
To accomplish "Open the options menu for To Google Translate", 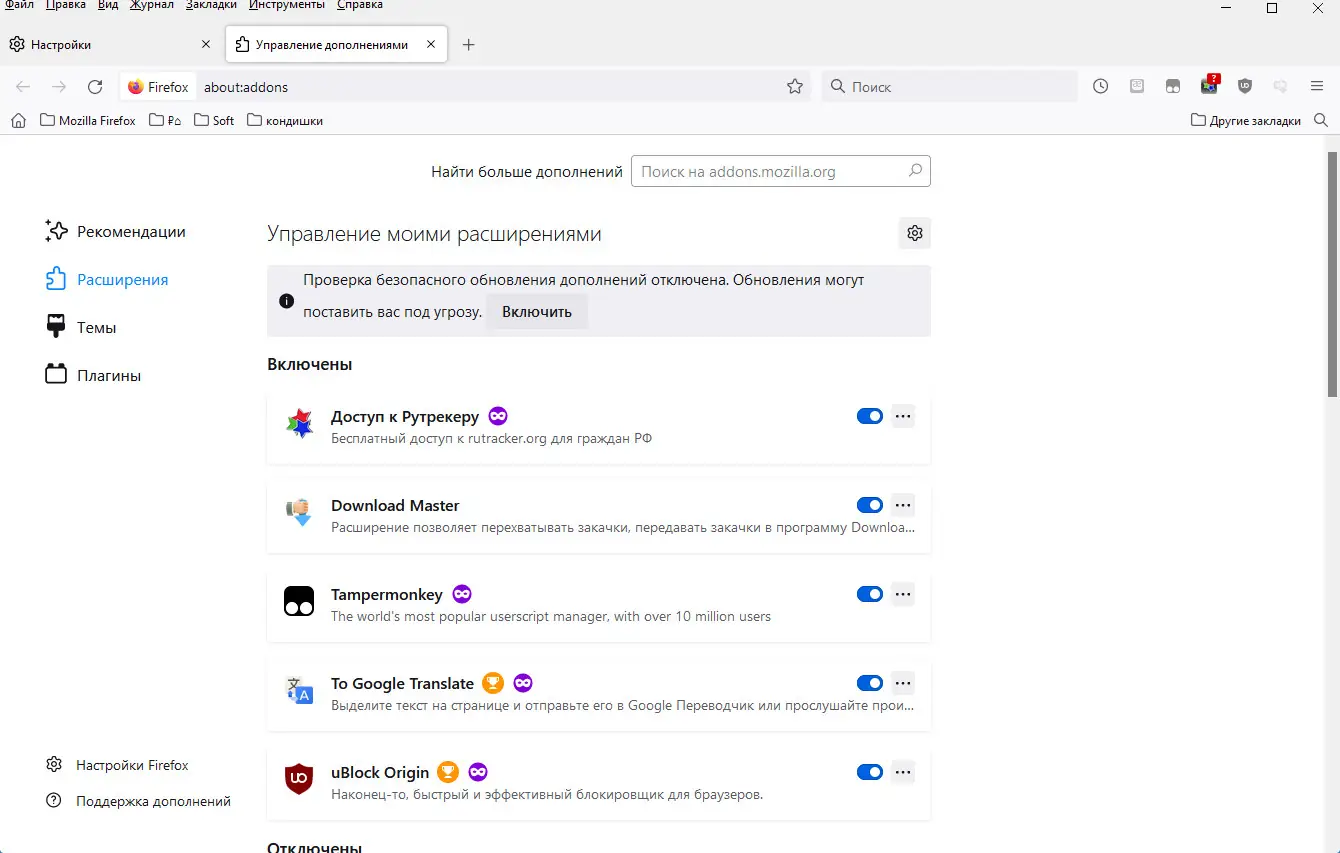I will click(903, 683).
